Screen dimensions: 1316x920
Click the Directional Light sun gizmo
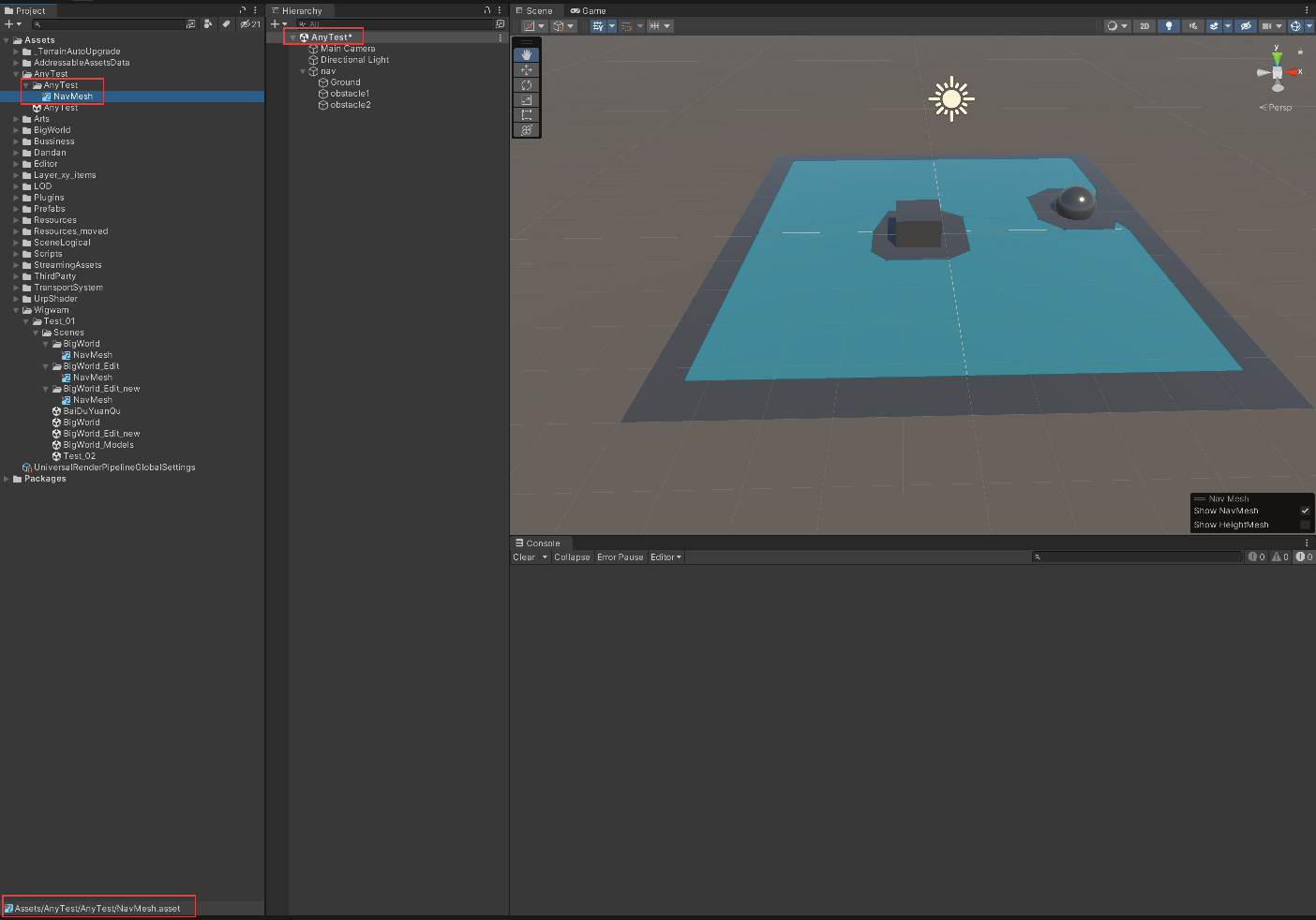[951, 98]
